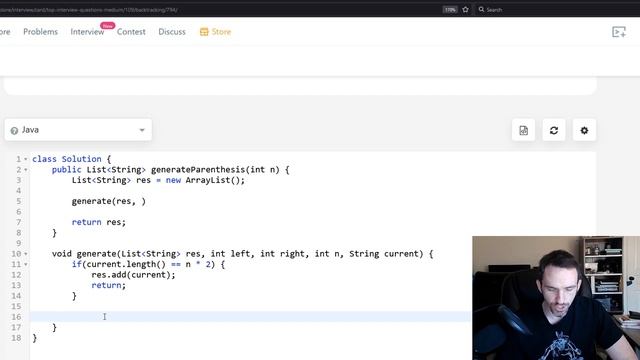This screenshot has width=640, height=360.
Task: Click the 'New' badge above Interview
Action: pos(108,26)
